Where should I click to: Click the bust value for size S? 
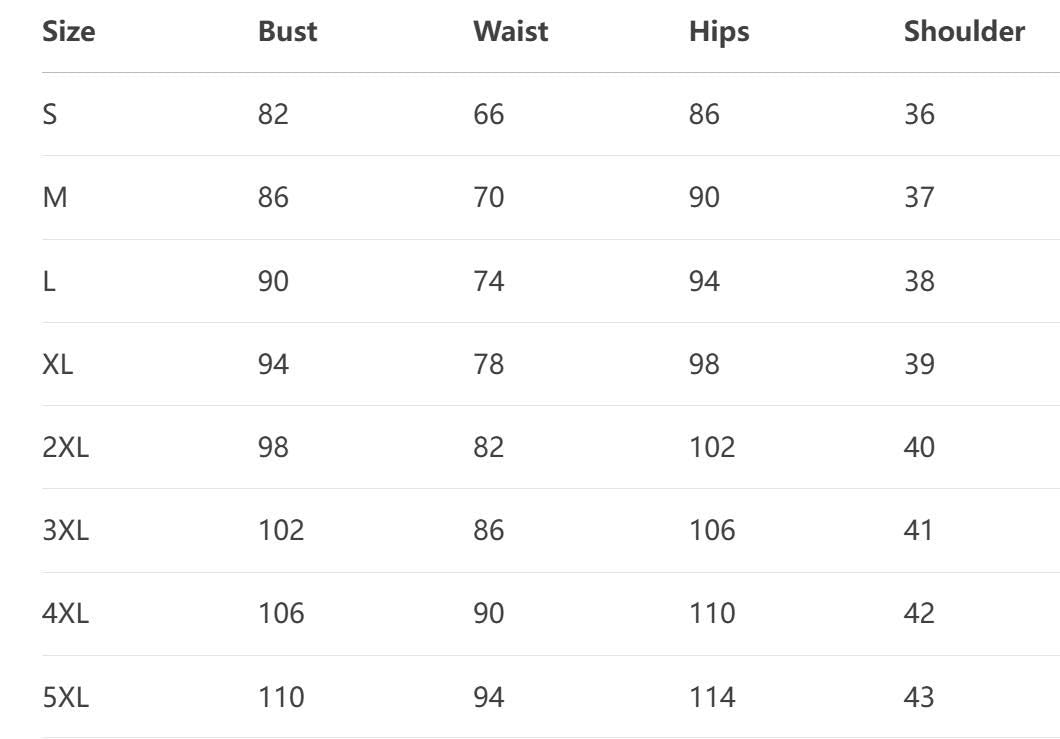pos(273,115)
